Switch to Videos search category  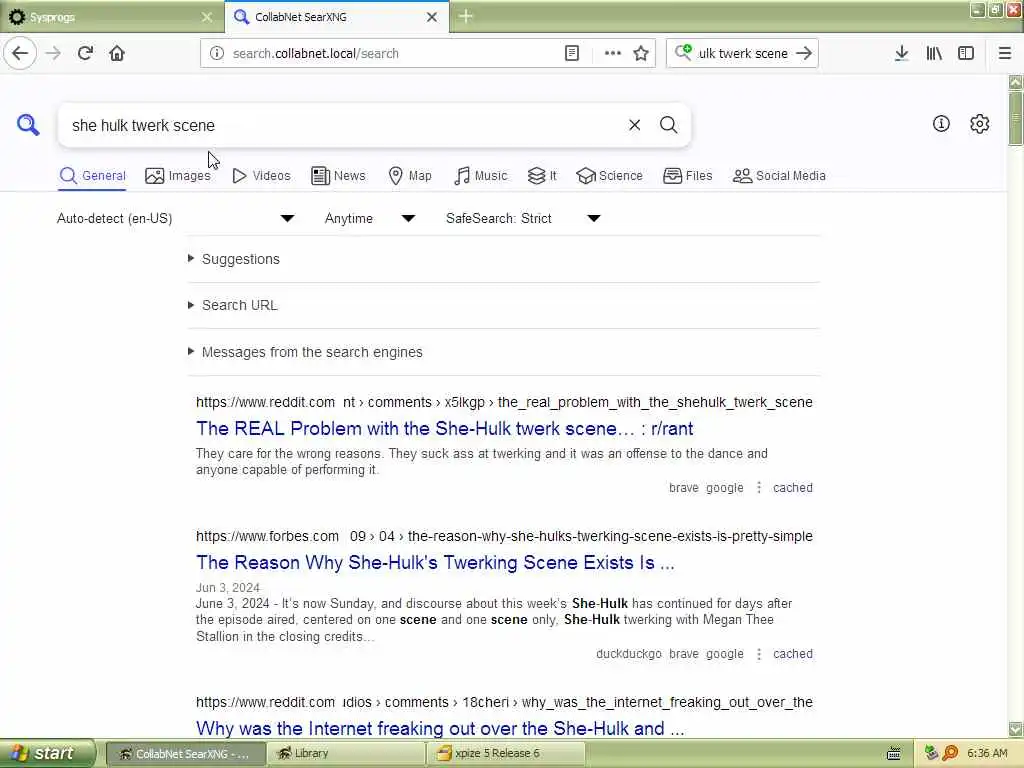pos(261,175)
